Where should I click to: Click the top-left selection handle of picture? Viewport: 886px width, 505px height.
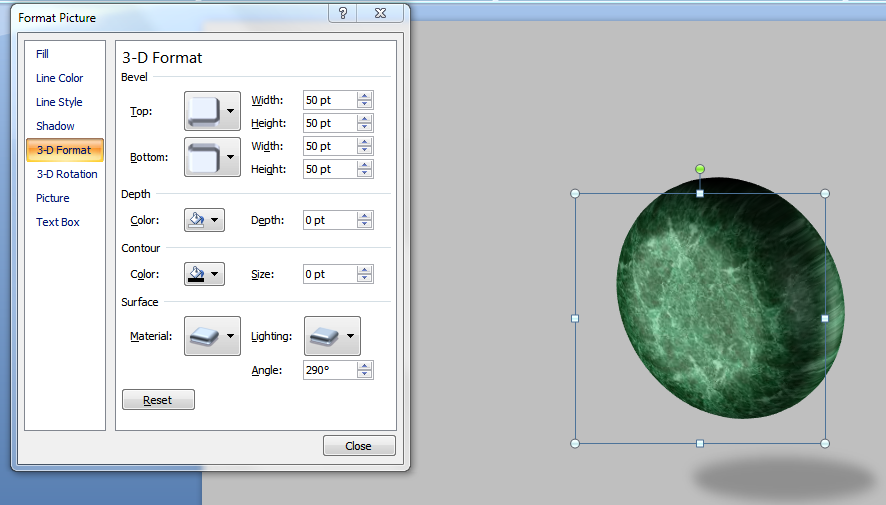575,194
